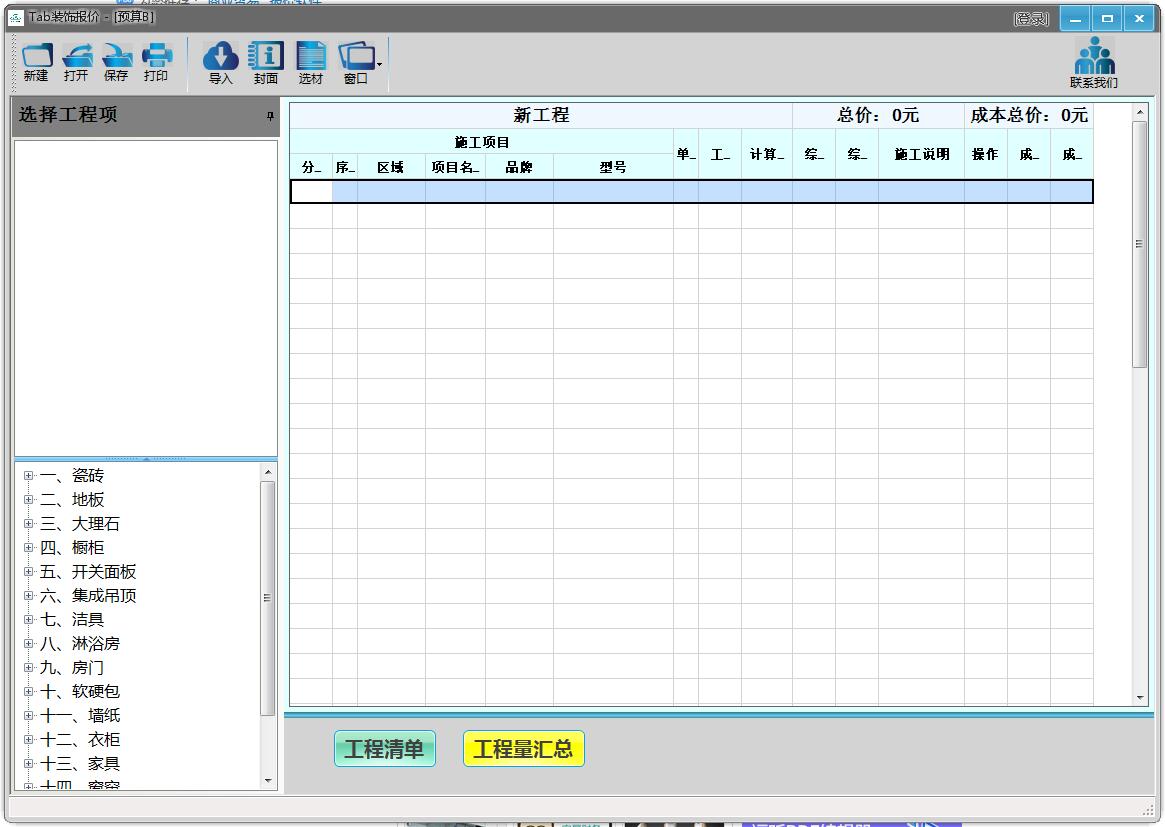Click the 项目名 column header

(x=455, y=167)
